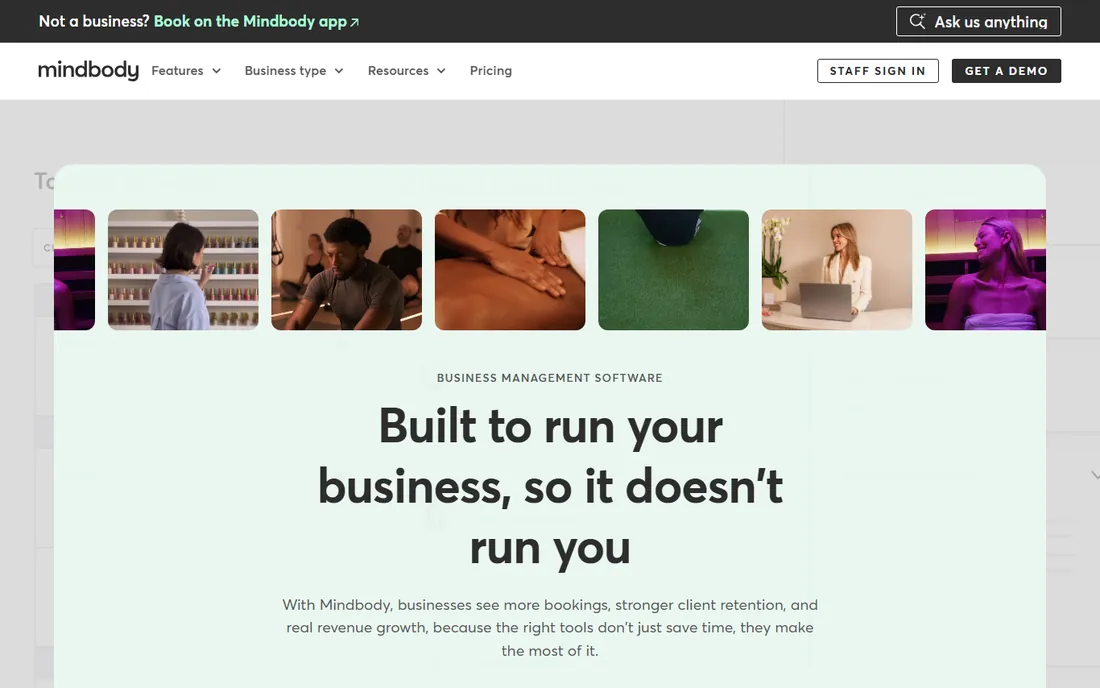Click the Not a business? text

pos(94,21)
